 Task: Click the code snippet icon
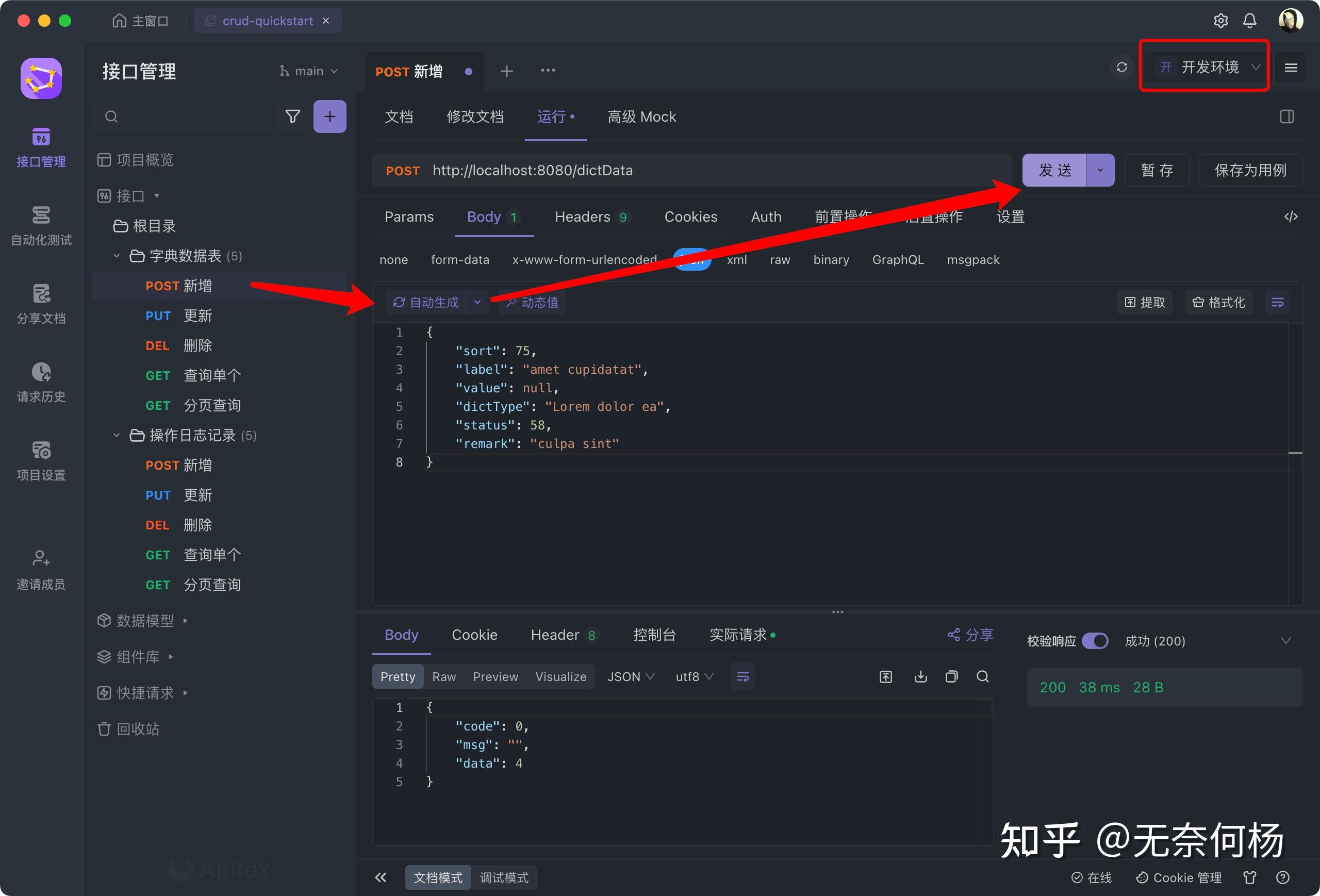click(x=1291, y=217)
